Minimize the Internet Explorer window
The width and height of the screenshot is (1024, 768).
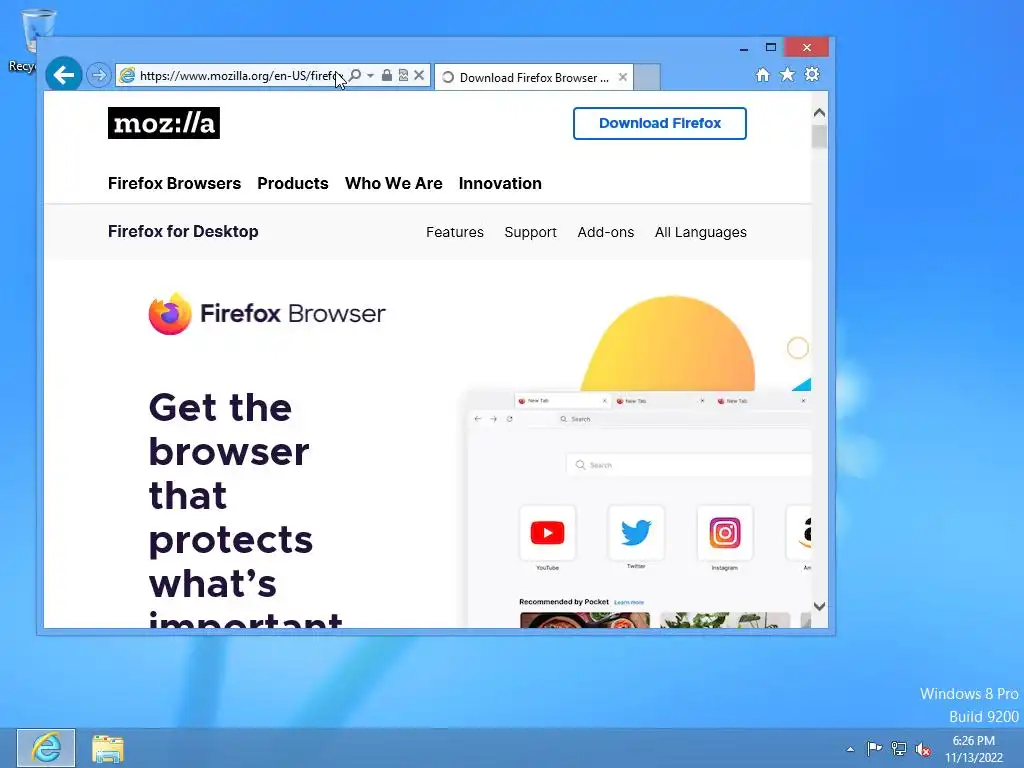(743, 48)
